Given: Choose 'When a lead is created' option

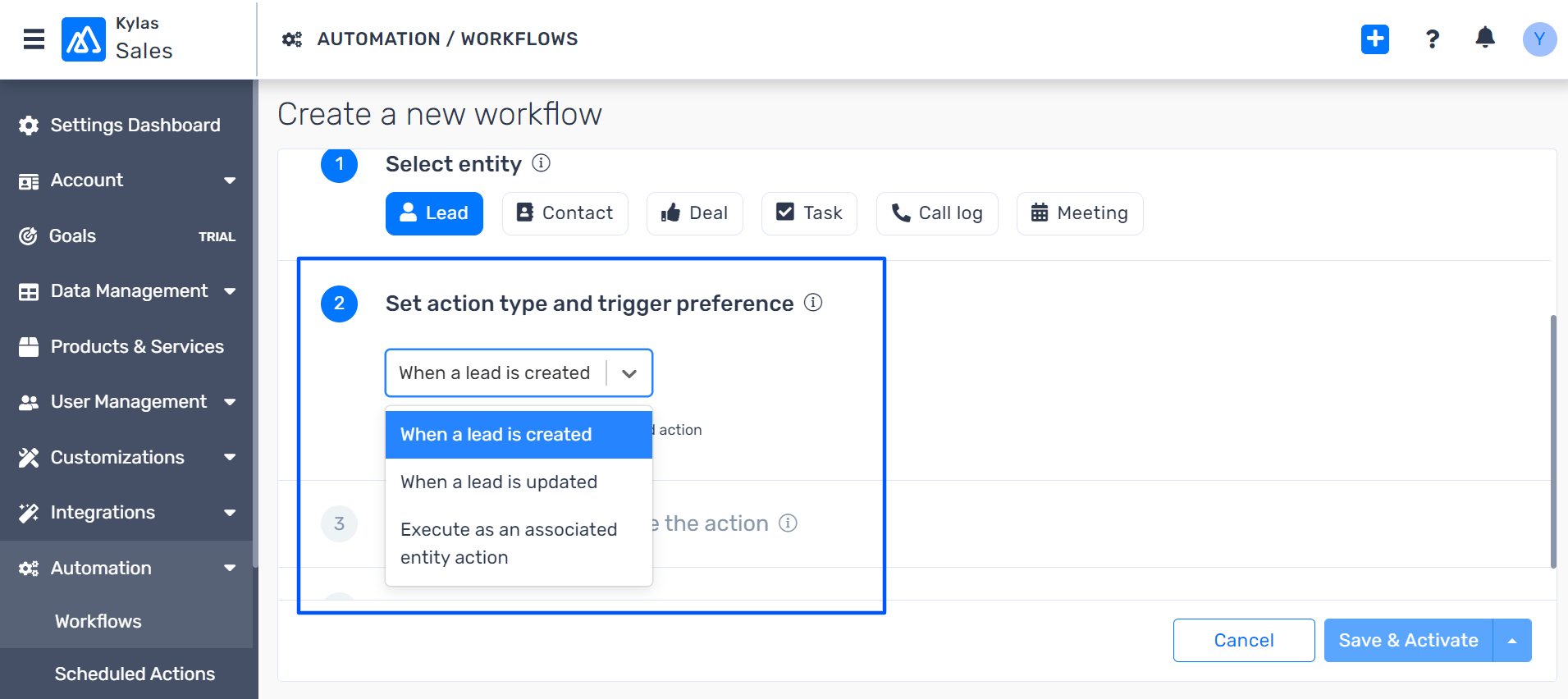Looking at the screenshot, I should pos(519,435).
